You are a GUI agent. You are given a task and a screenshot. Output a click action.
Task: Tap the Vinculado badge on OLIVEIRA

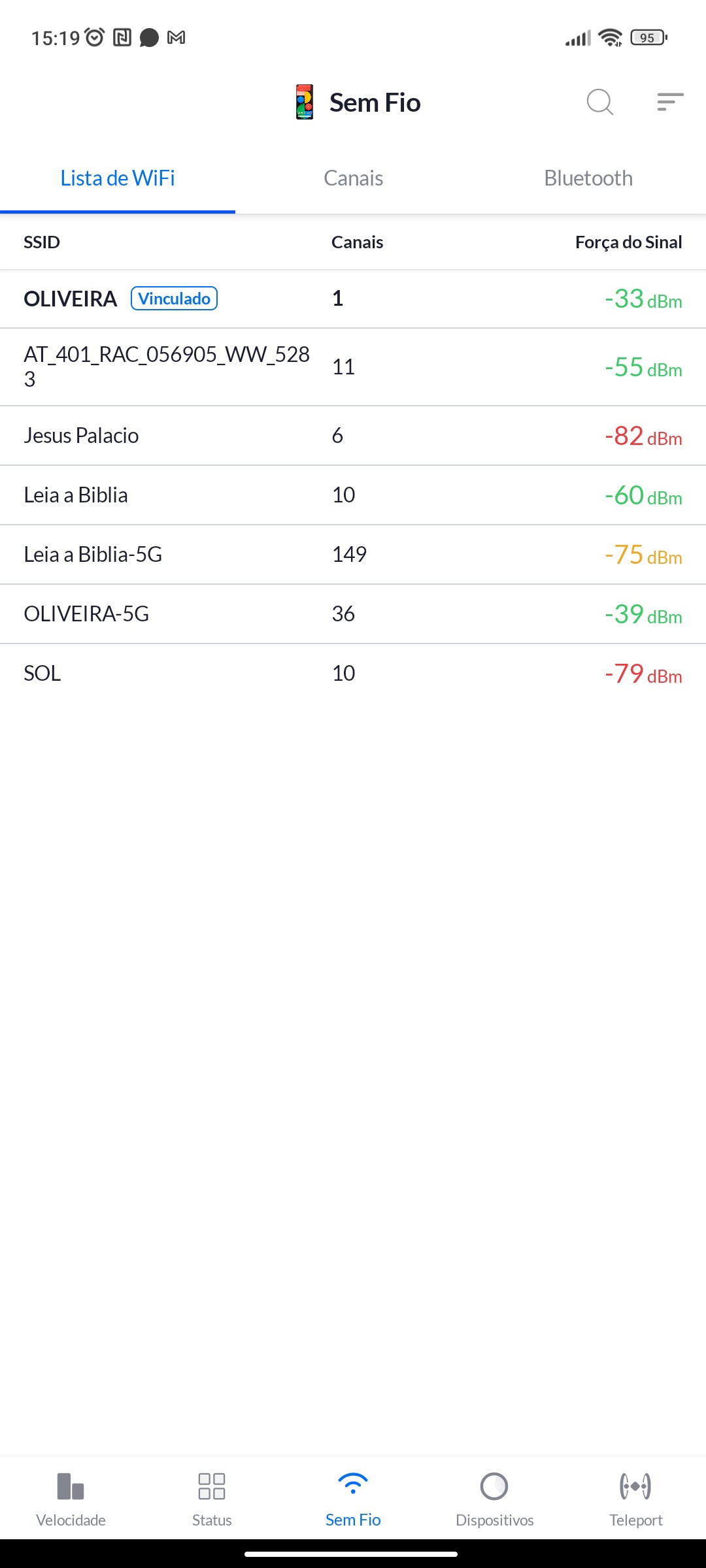click(x=174, y=299)
